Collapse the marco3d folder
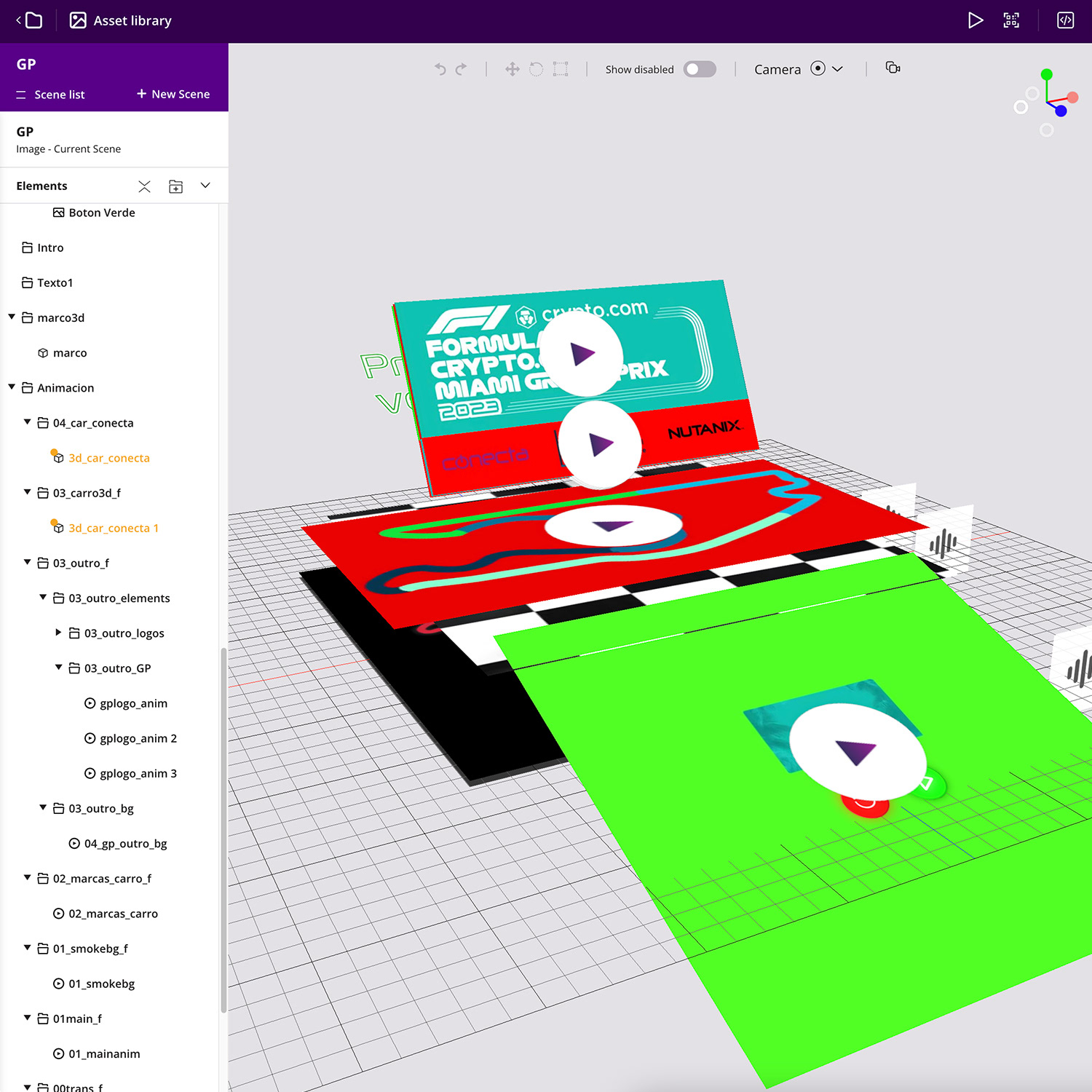 click(12, 317)
